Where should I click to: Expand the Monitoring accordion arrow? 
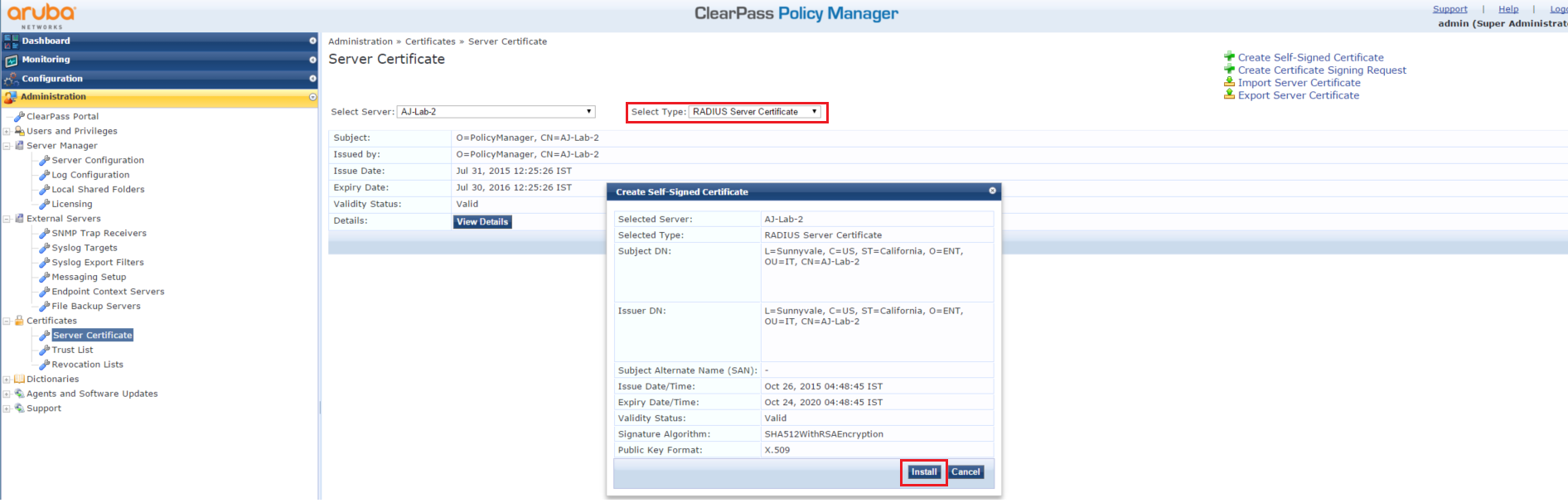(312, 60)
